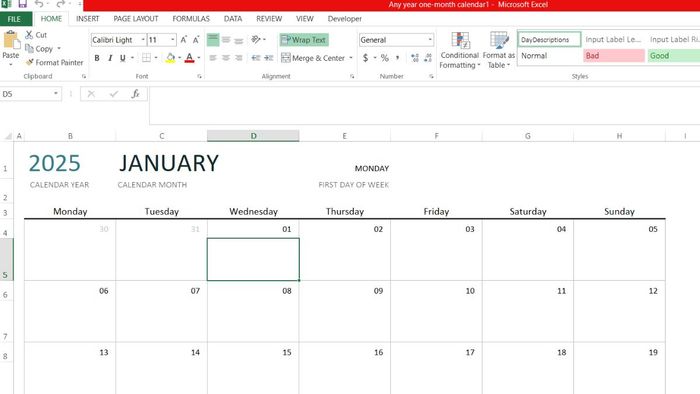The image size is (700, 394).
Task: Click the Save icon in quick access toolbar
Action: (x=22, y=4)
